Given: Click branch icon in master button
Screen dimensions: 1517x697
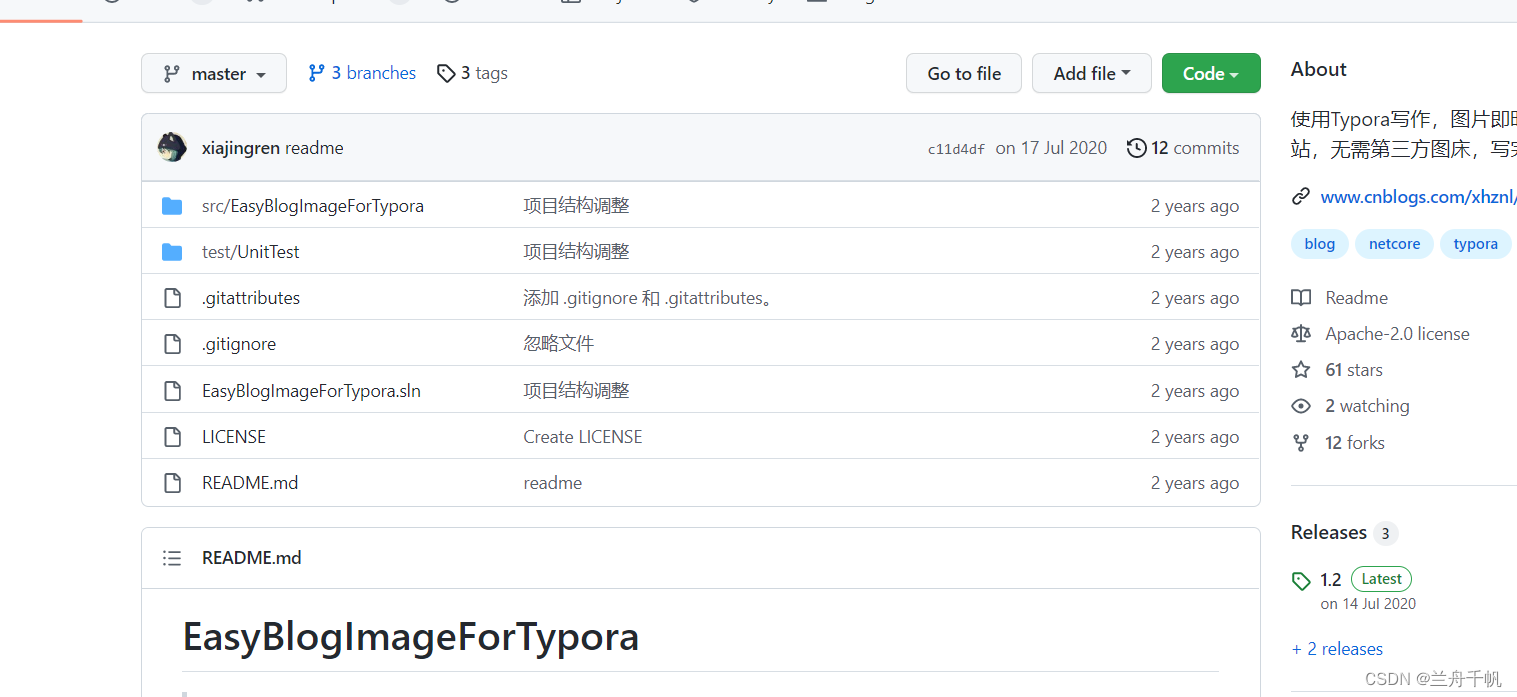Looking at the screenshot, I should [172, 73].
